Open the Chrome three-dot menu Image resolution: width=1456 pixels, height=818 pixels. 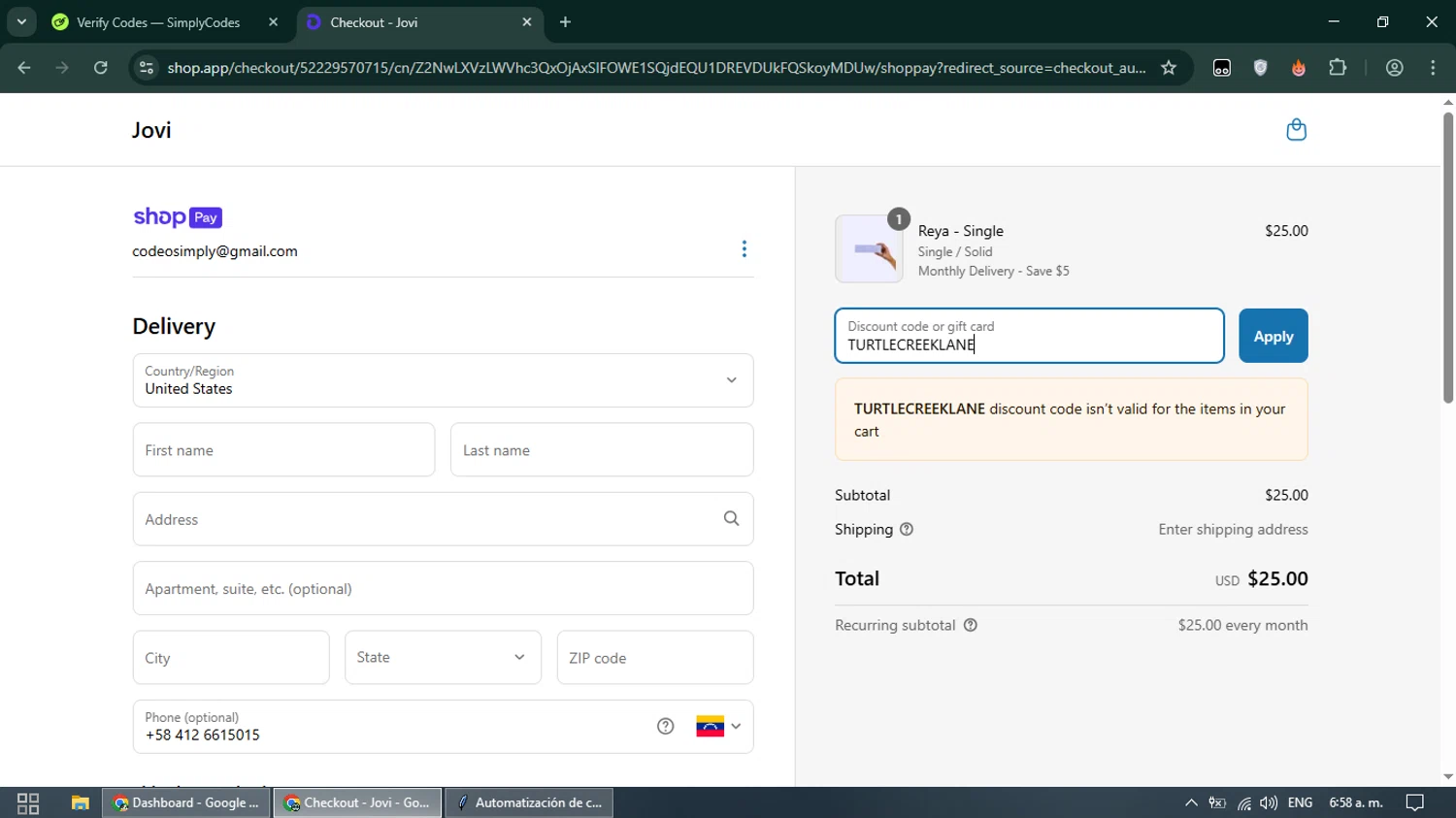[x=1433, y=68]
